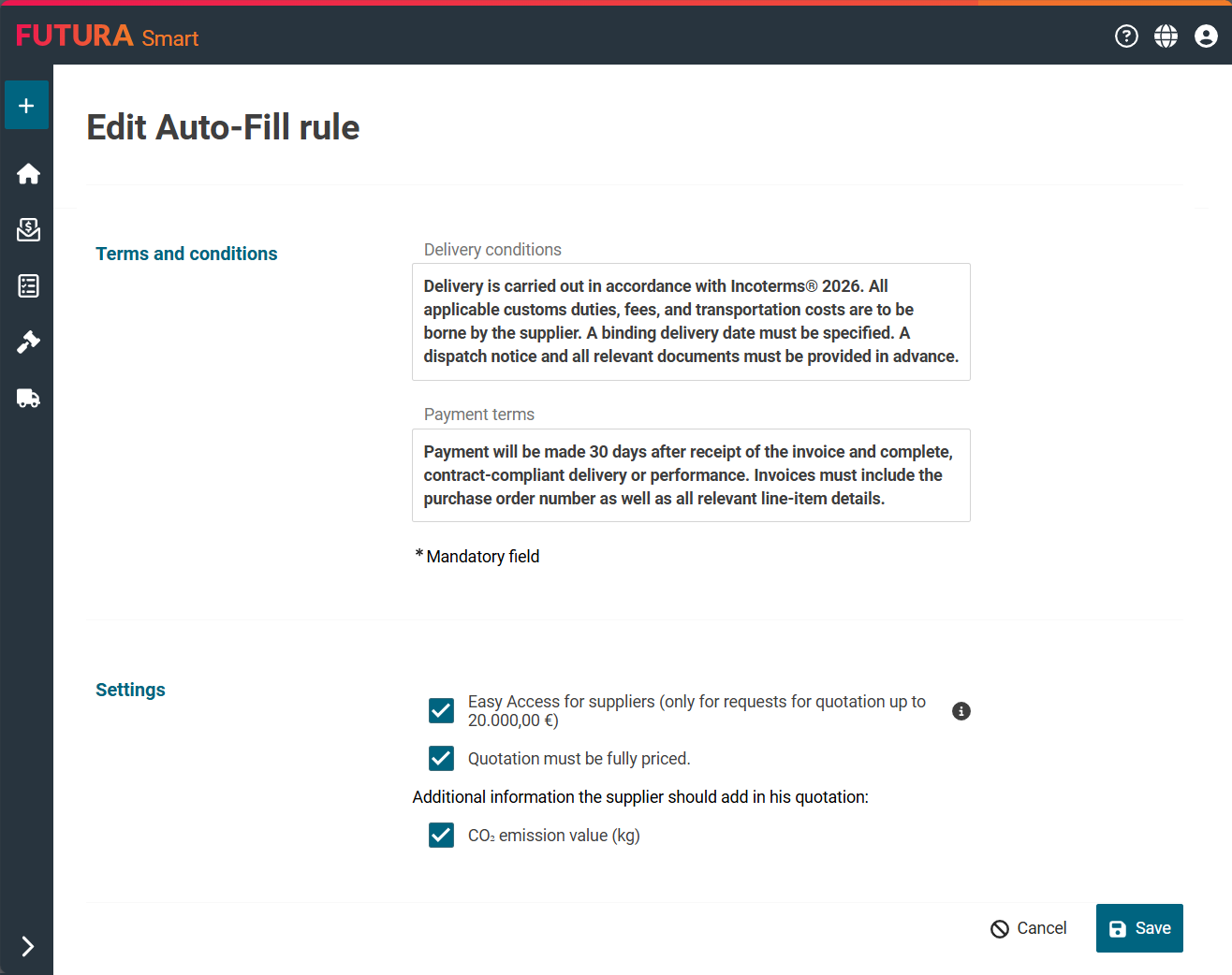Open the help question mark icon
Viewport: 1232px width, 975px height.
1126,36
